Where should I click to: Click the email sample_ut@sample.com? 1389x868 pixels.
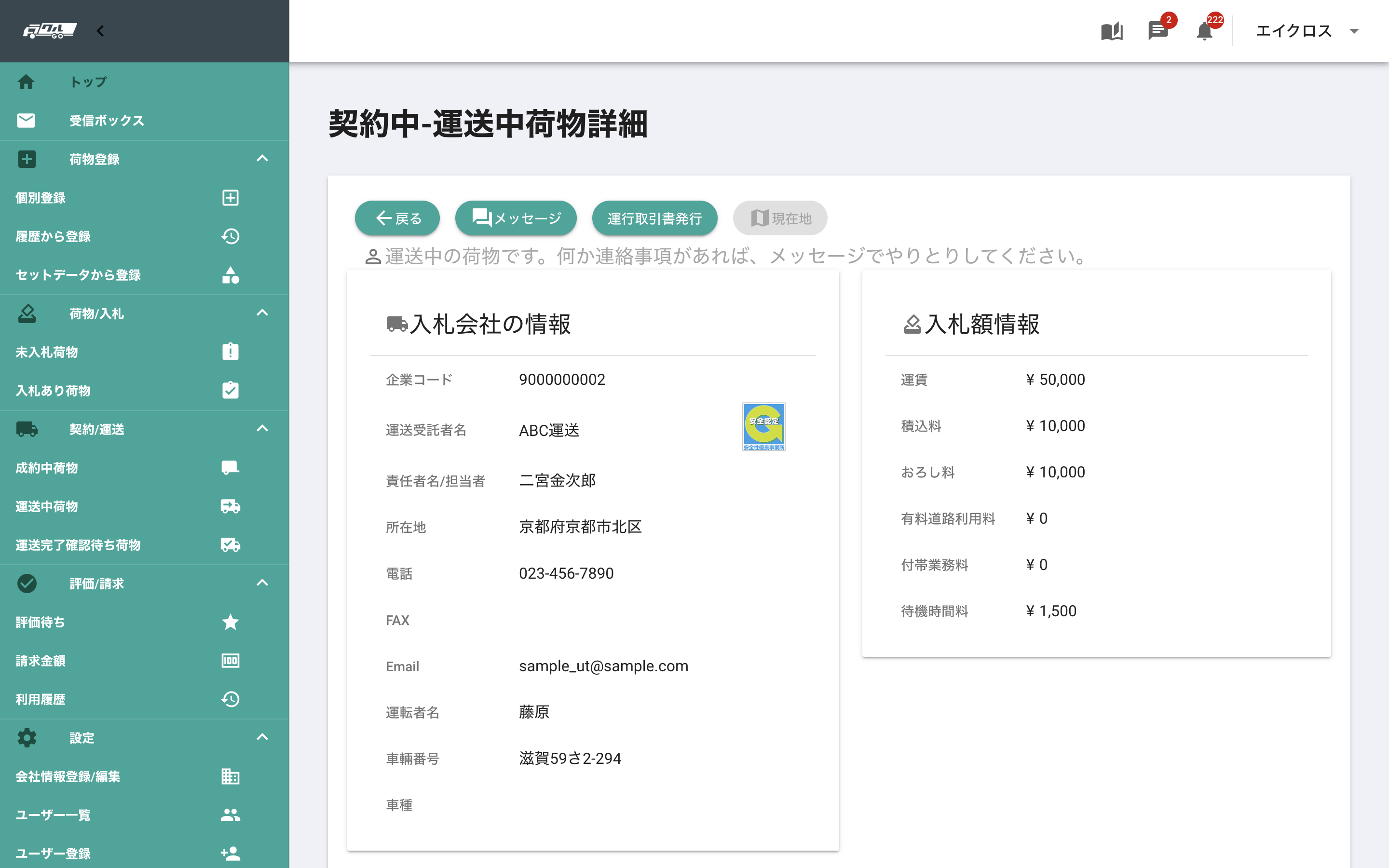pyautogui.click(x=603, y=666)
